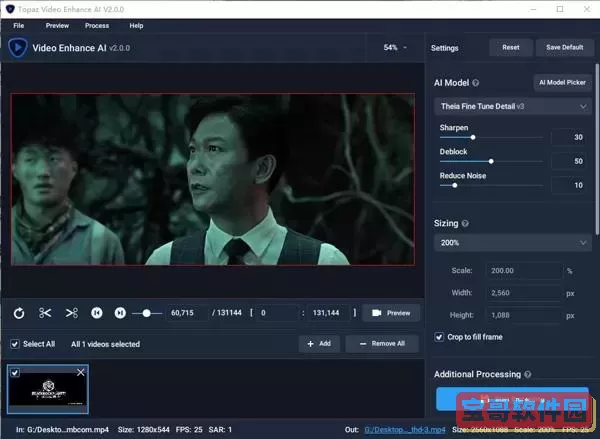Open the Help menu
Viewport: 600px width, 439px height.
(136, 26)
